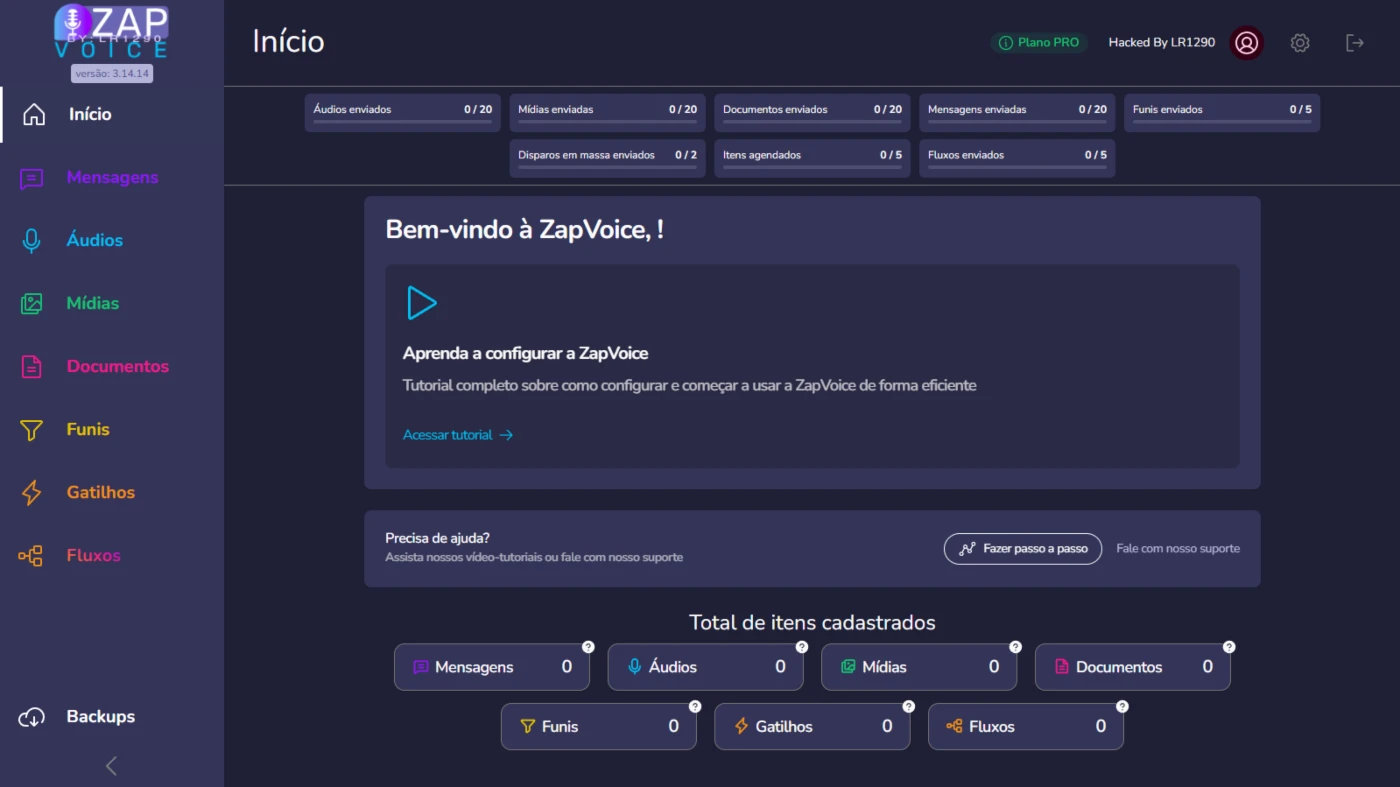Collapse the sidebar with the chevron arrow
Image resolution: width=1400 pixels, height=787 pixels.
tap(111, 766)
